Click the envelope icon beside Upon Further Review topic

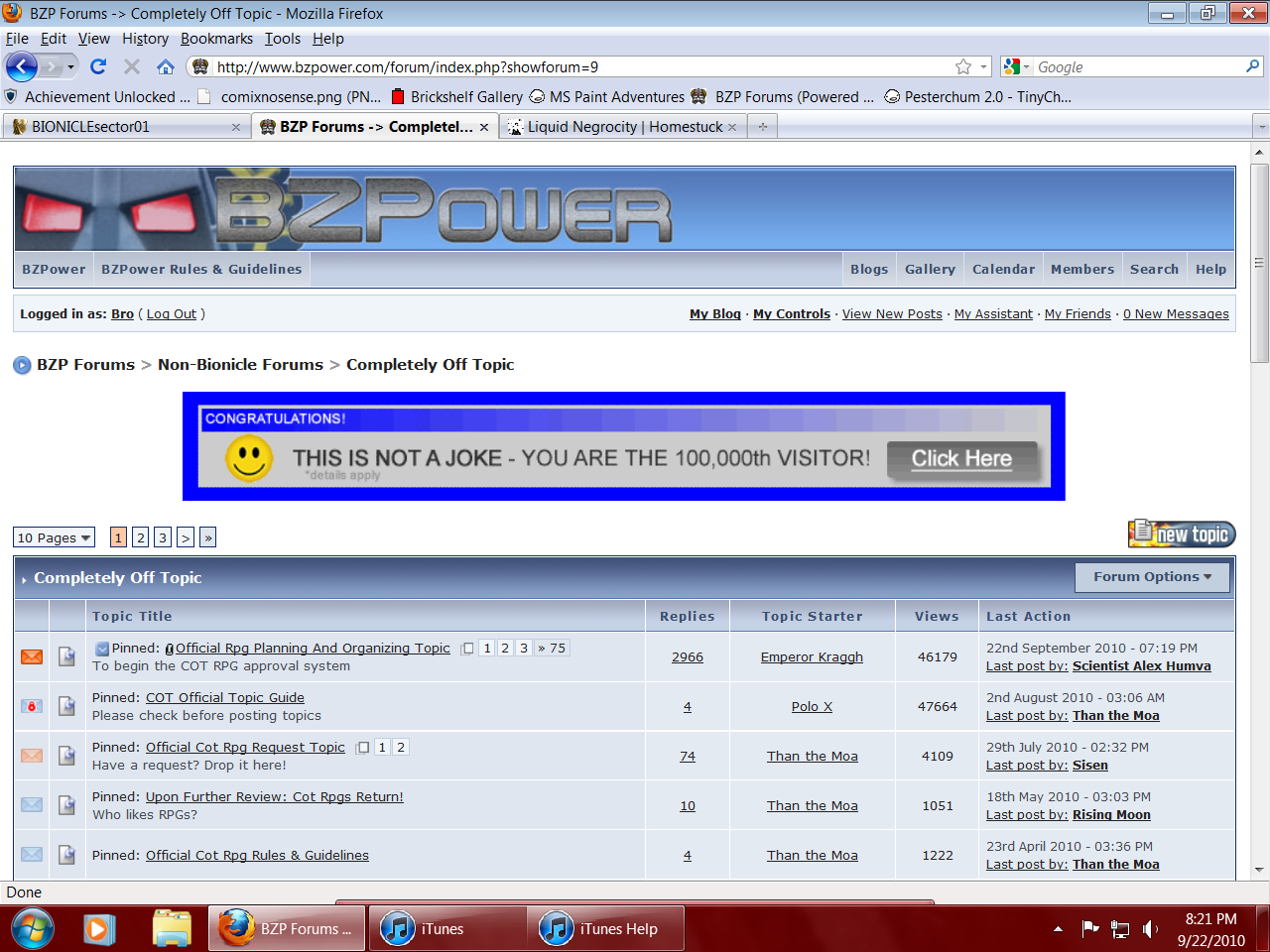(x=32, y=805)
